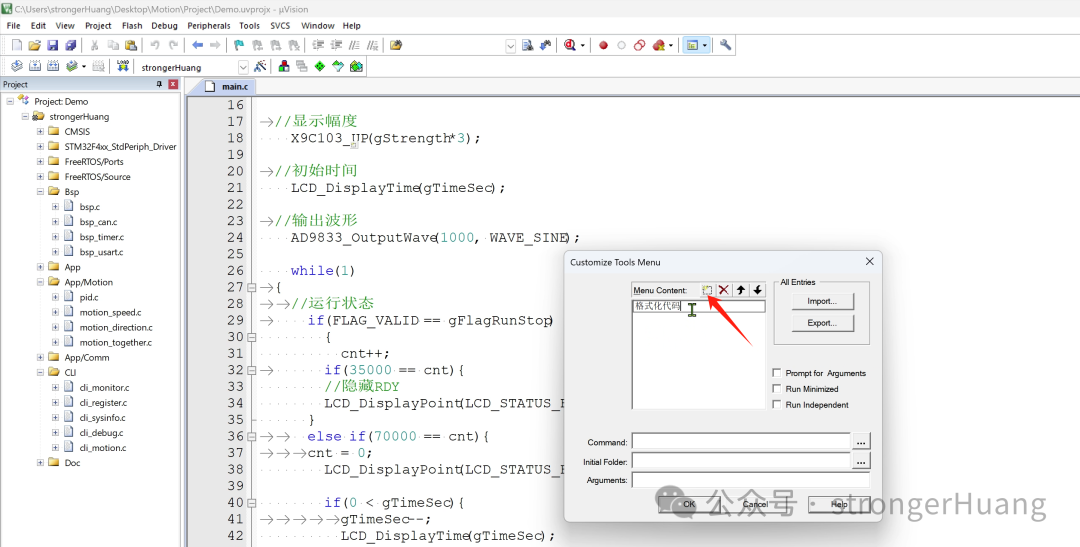Pin the Project panel
Screen dimensions: 1080x547
(x=159, y=84)
